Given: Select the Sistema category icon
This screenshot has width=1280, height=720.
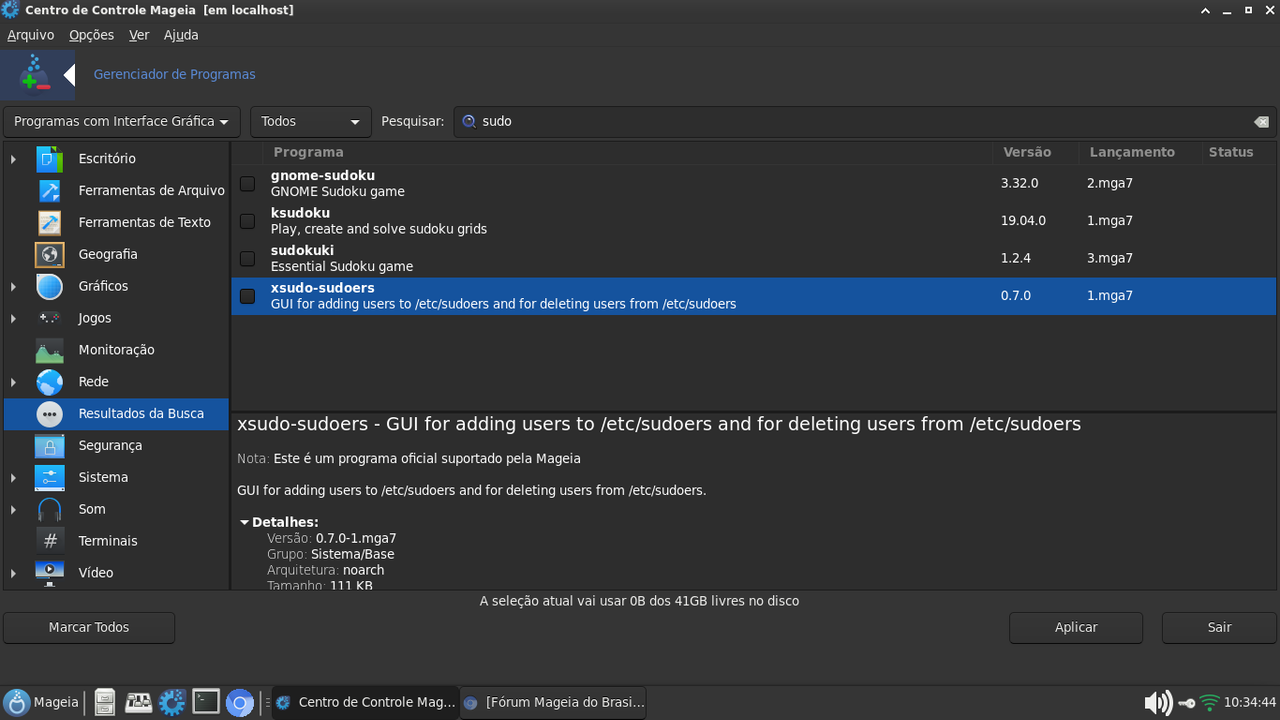Looking at the screenshot, I should pyautogui.click(x=49, y=477).
